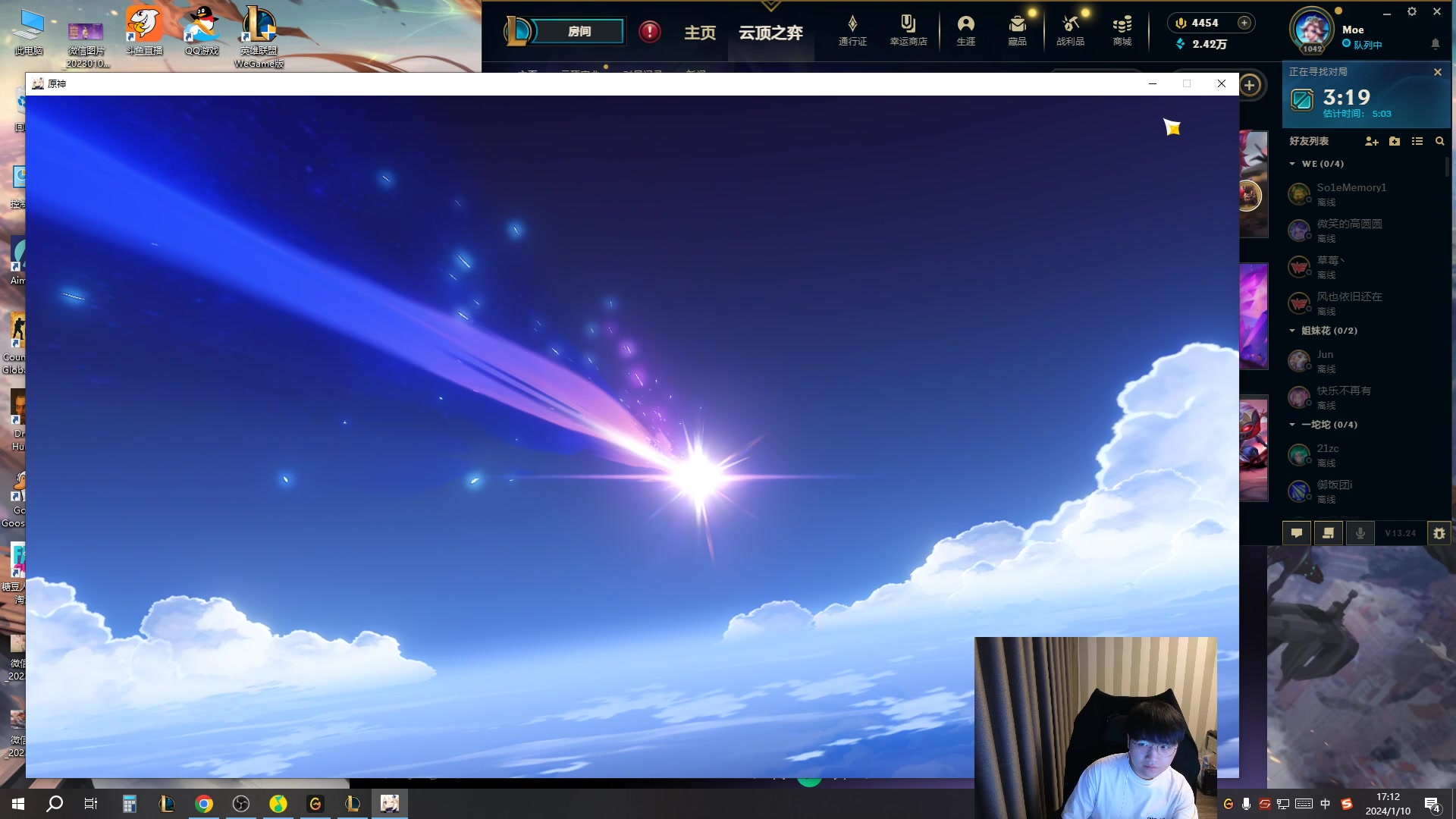Click the queue timer mode icon
This screenshot has height=819, width=1456.
point(1302,99)
